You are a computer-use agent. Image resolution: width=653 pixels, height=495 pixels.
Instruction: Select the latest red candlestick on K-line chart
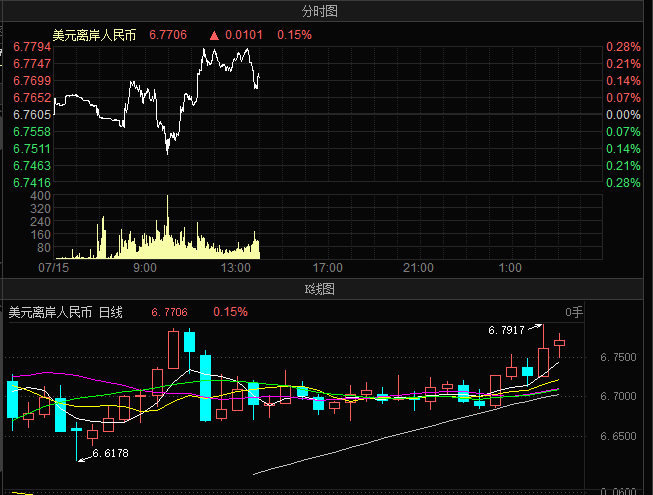point(559,343)
